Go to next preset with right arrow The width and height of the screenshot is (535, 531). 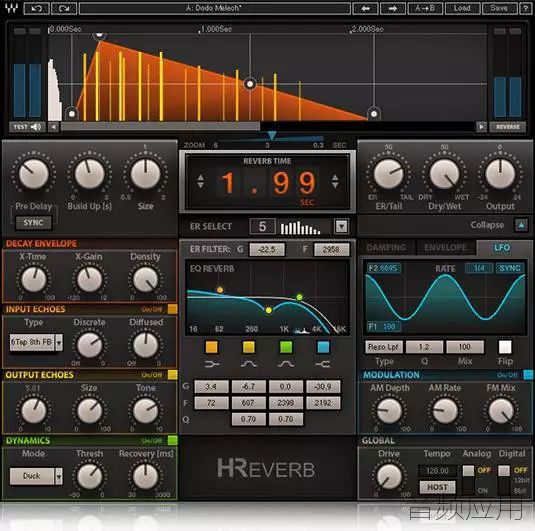[393, 8]
